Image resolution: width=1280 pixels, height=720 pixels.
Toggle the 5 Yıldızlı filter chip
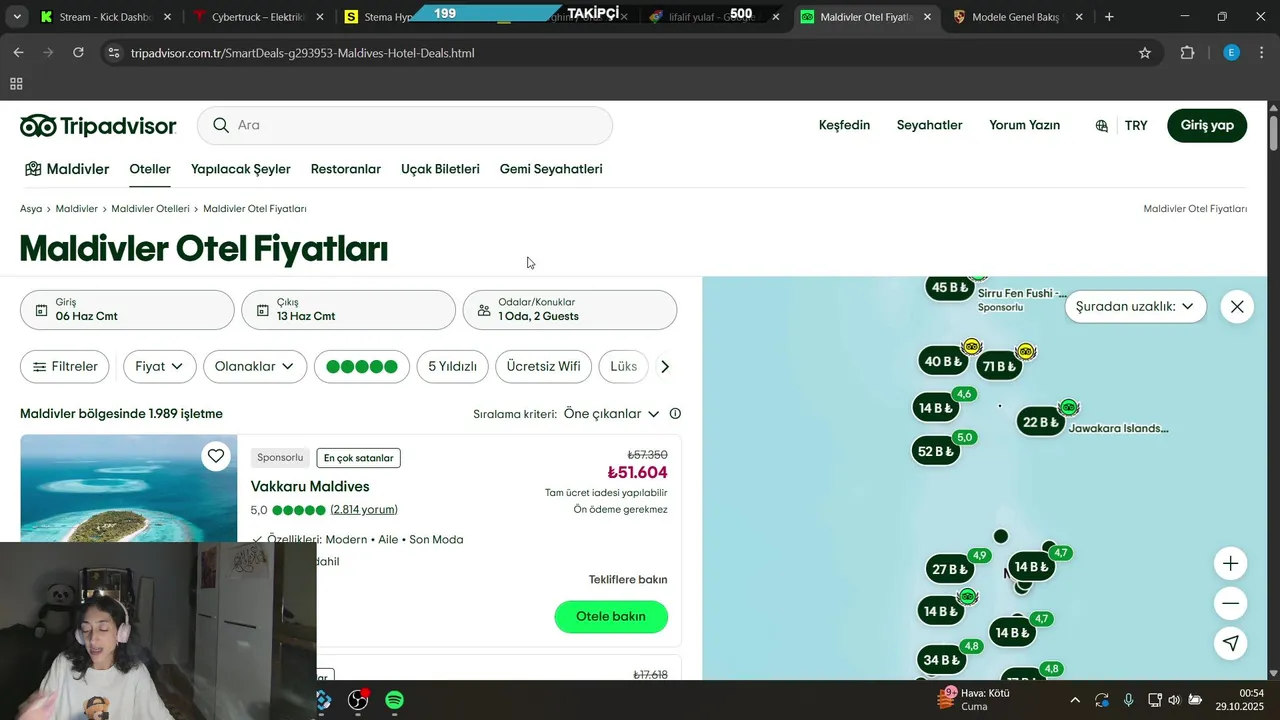(x=452, y=367)
